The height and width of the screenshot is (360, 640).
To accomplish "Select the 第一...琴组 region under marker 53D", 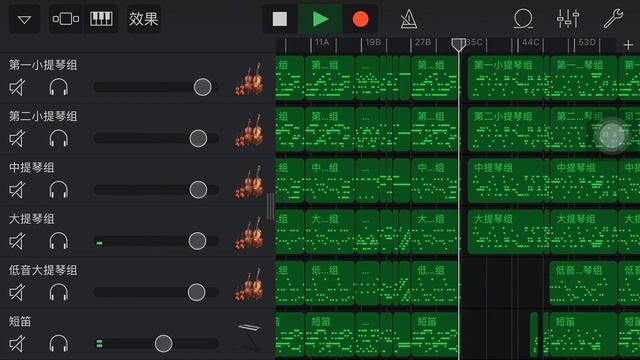I will tap(583, 78).
